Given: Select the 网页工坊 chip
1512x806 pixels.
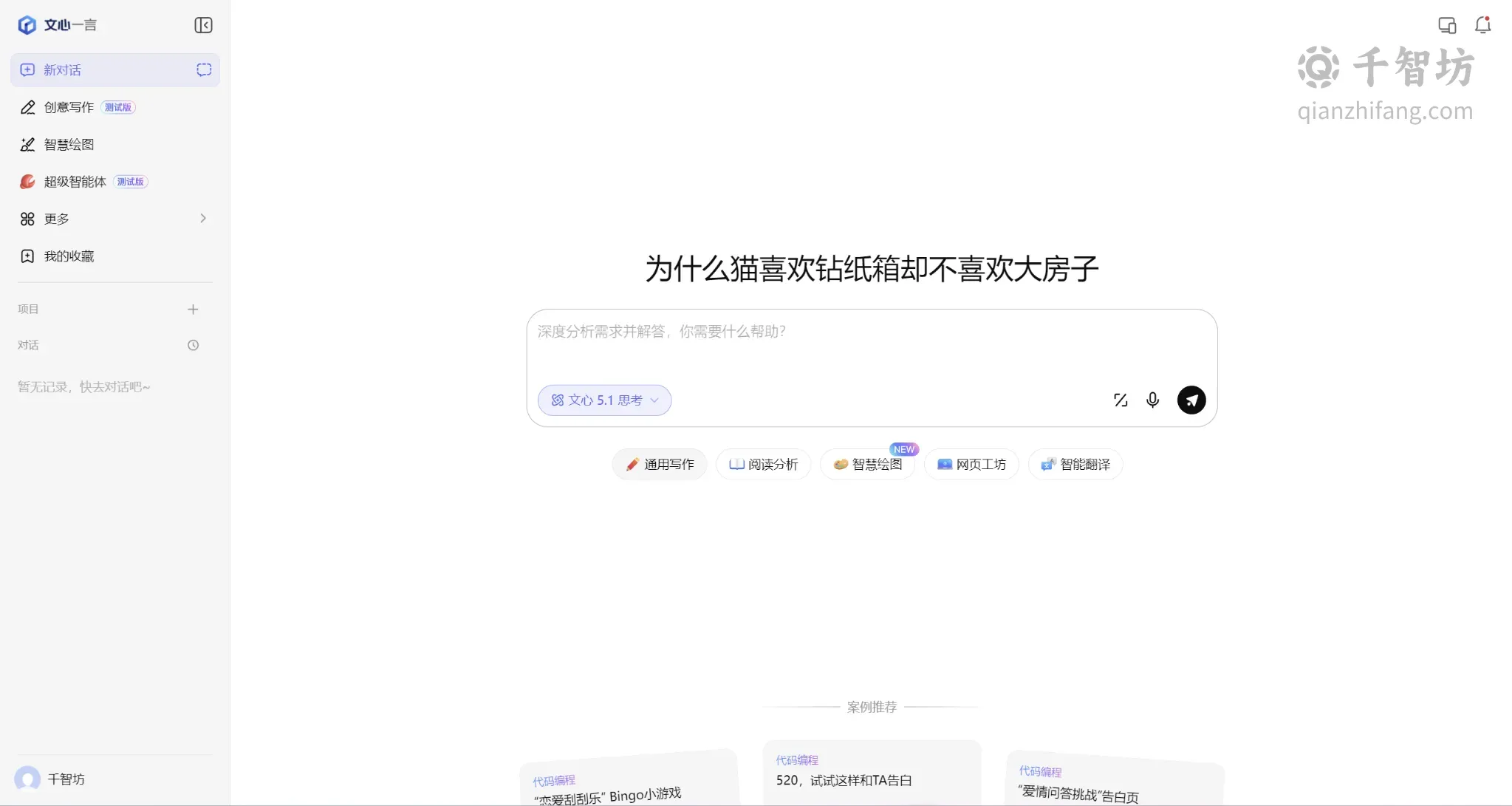Looking at the screenshot, I should pyautogui.click(x=972, y=465).
